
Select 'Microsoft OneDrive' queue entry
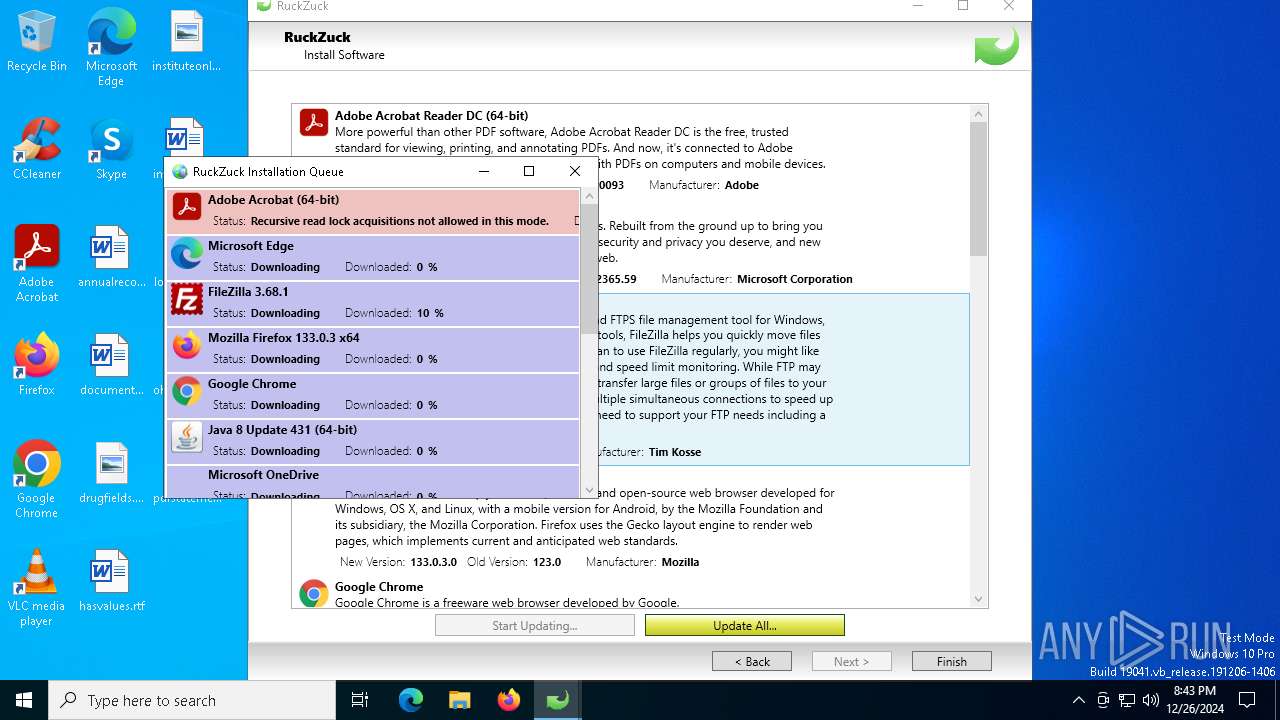373,482
